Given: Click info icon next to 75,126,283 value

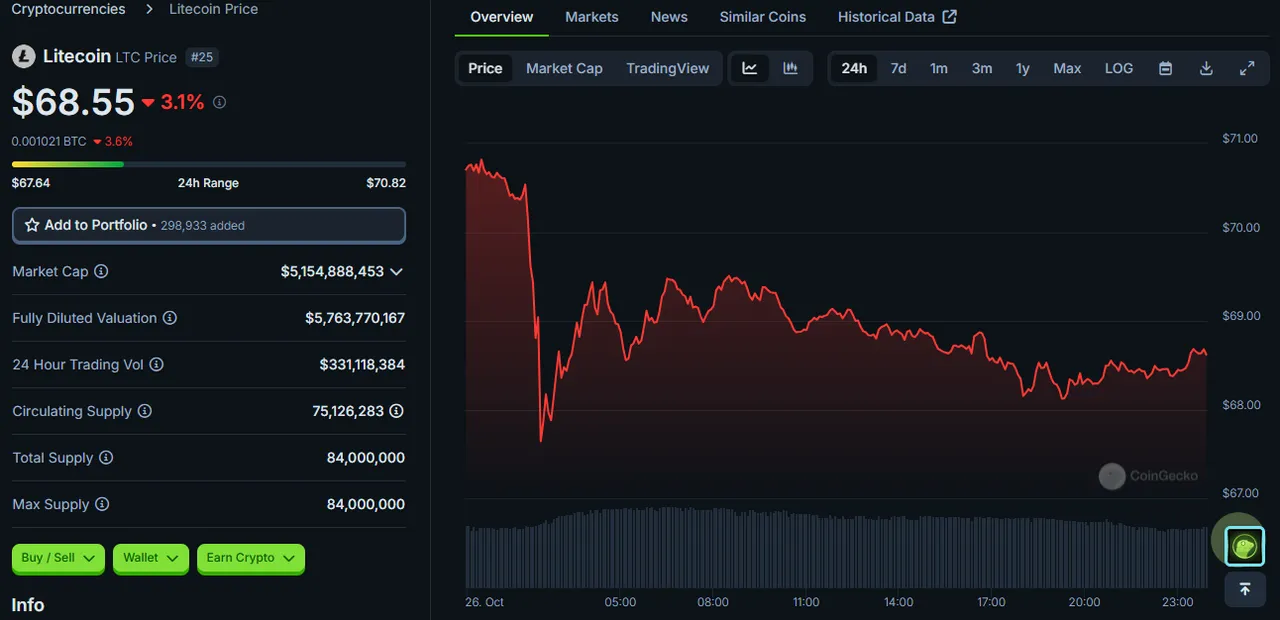Looking at the screenshot, I should 397,411.
